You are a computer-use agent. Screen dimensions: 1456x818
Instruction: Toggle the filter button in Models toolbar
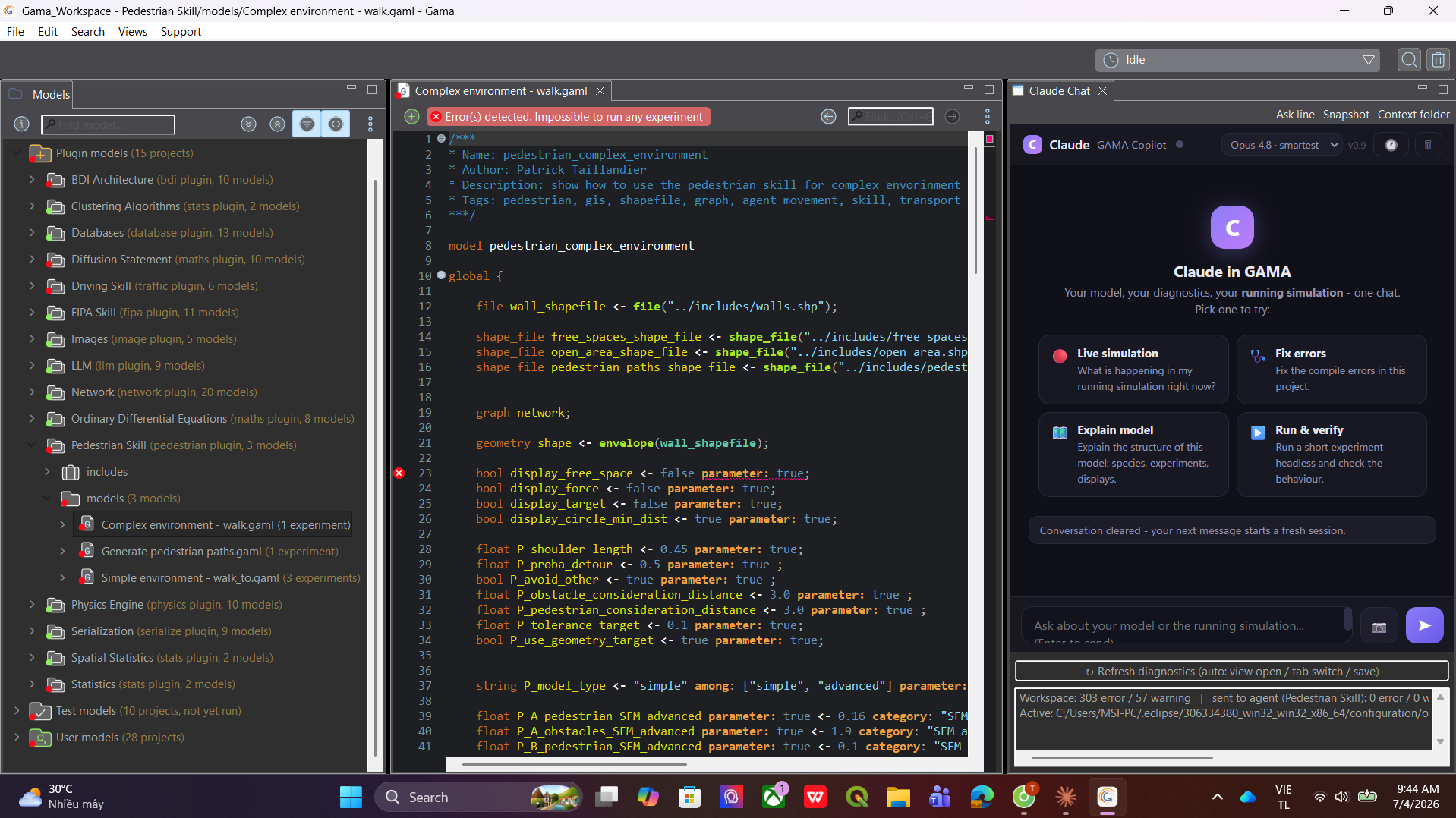point(307,124)
